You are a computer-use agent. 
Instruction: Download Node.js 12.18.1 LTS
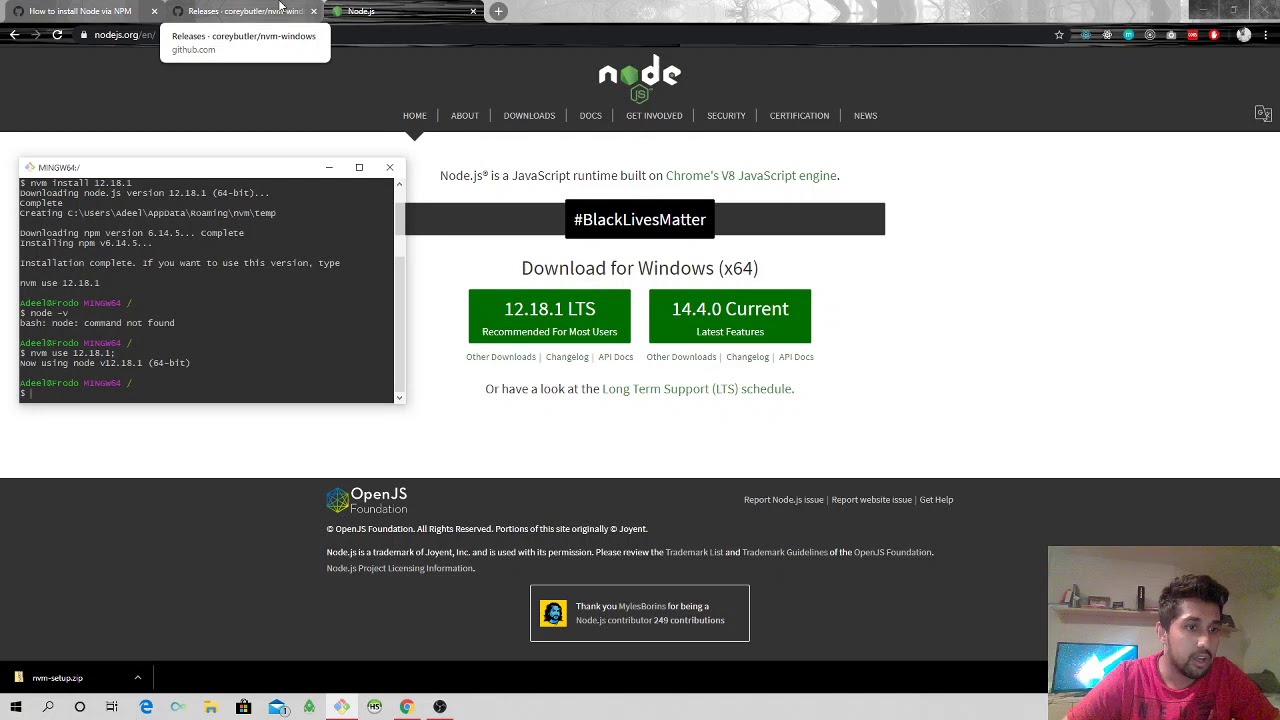550,317
